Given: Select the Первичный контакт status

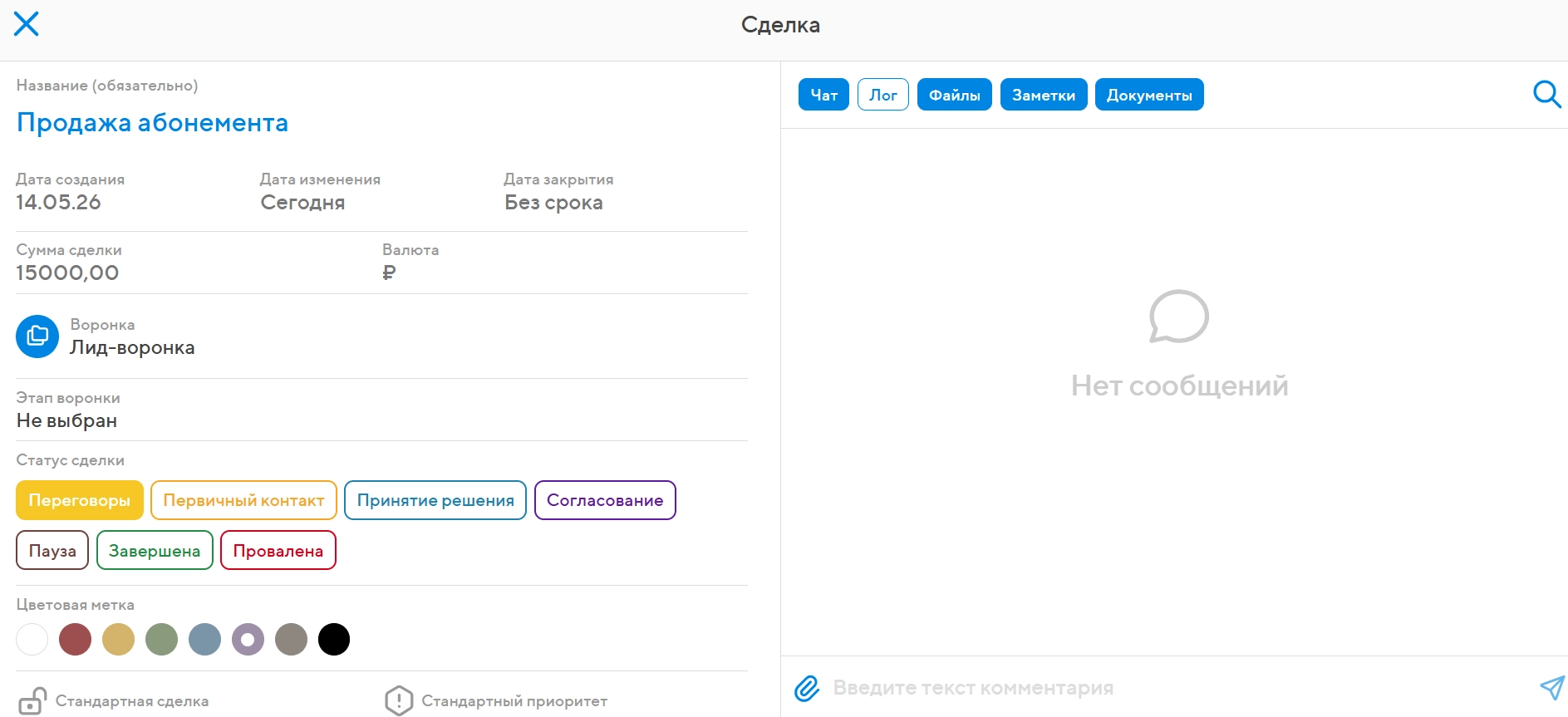Looking at the screenshot, I should [243, 500].
